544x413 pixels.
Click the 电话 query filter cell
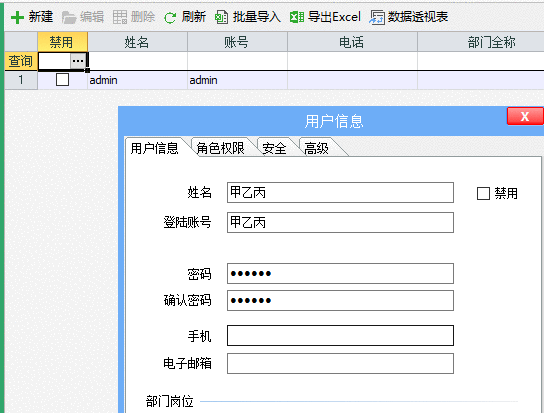click(352, 61)
